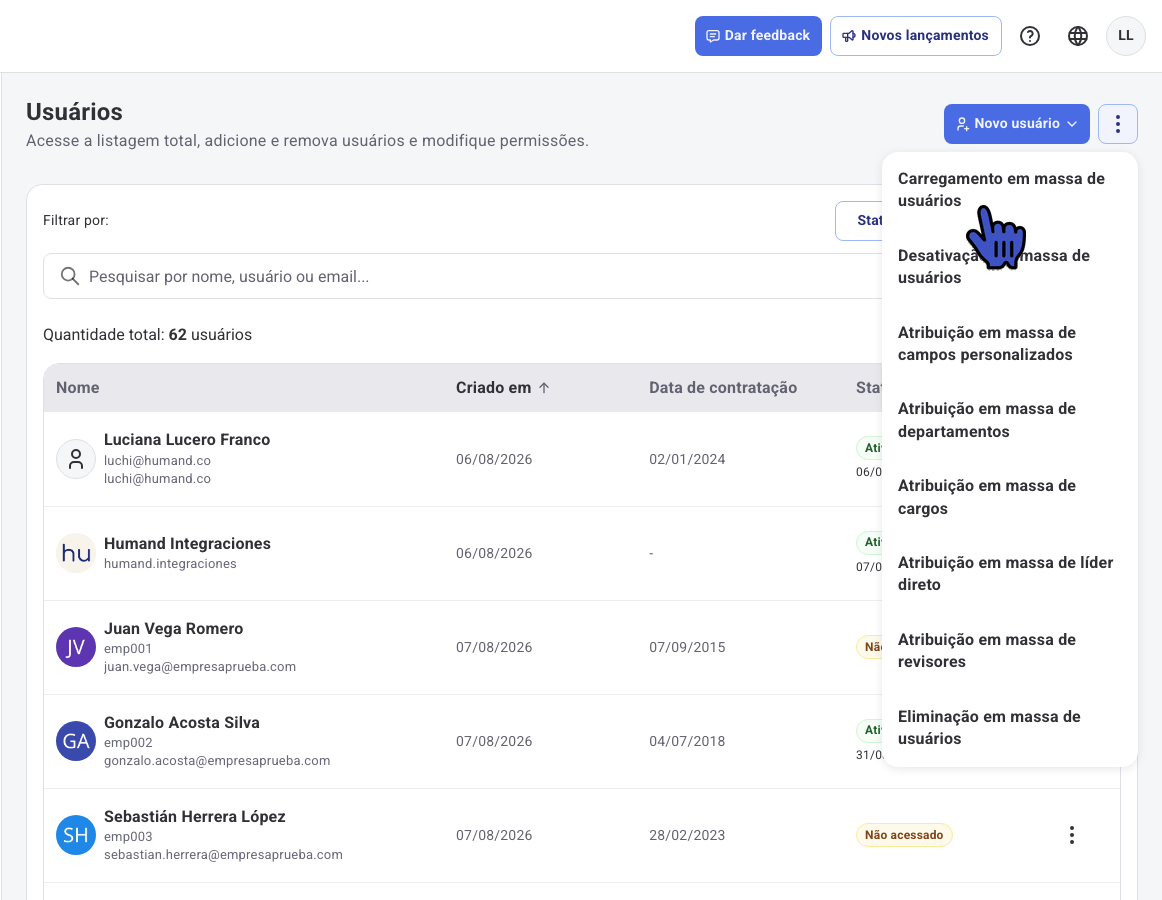Open the help question mark icon

(1029, 36)
